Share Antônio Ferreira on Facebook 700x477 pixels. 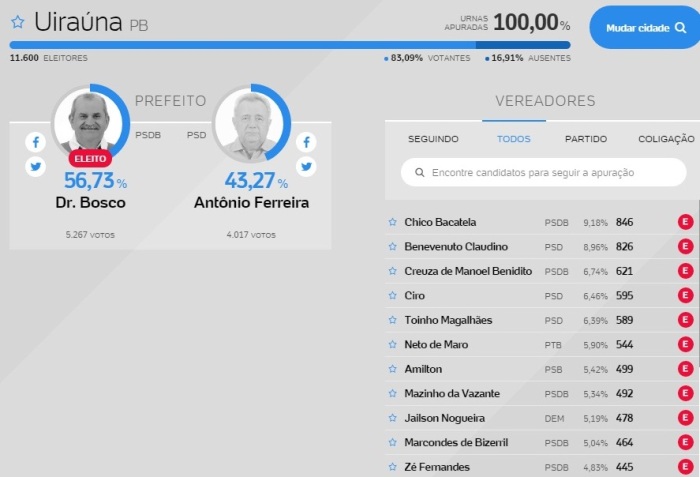pyautogui.click(x=306, y=142)
